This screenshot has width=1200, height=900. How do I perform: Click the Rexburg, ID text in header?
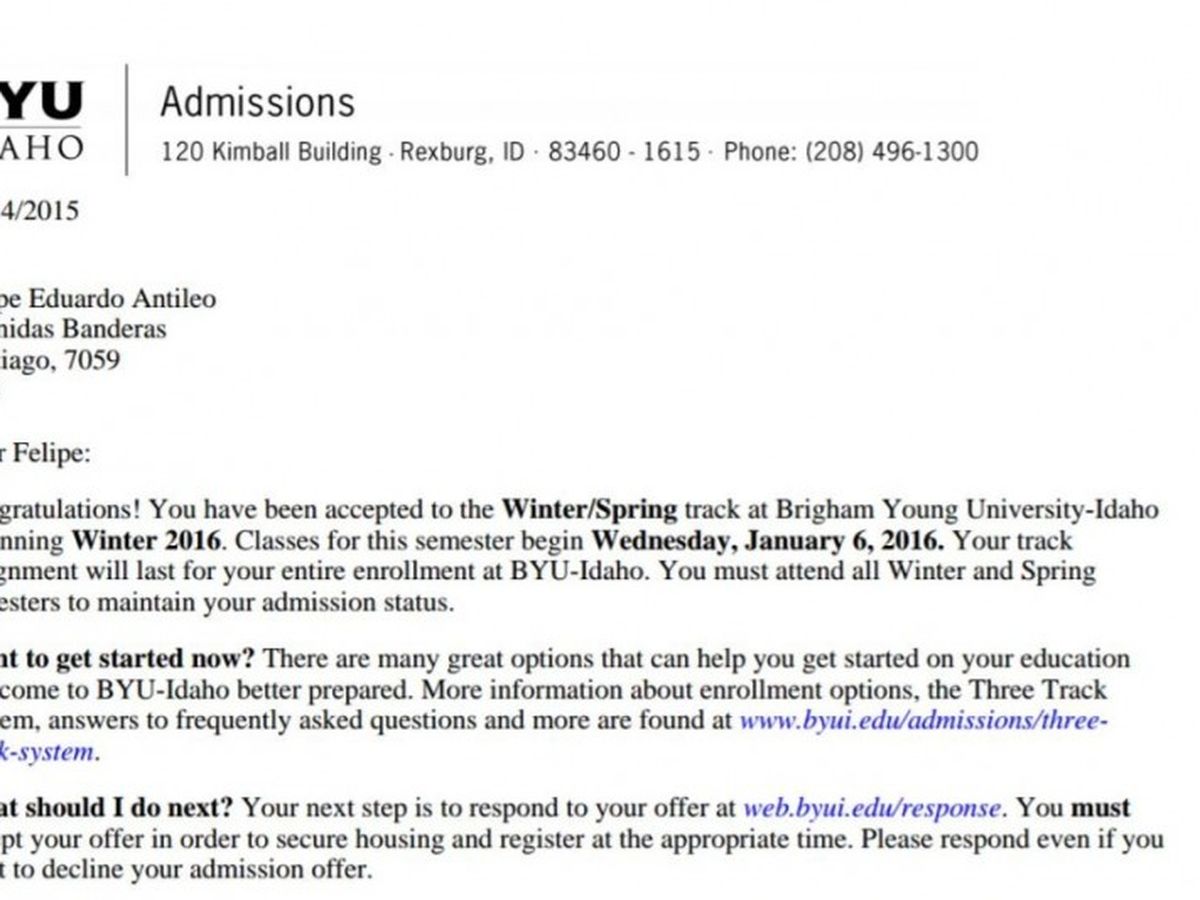(x=462, y=153)
